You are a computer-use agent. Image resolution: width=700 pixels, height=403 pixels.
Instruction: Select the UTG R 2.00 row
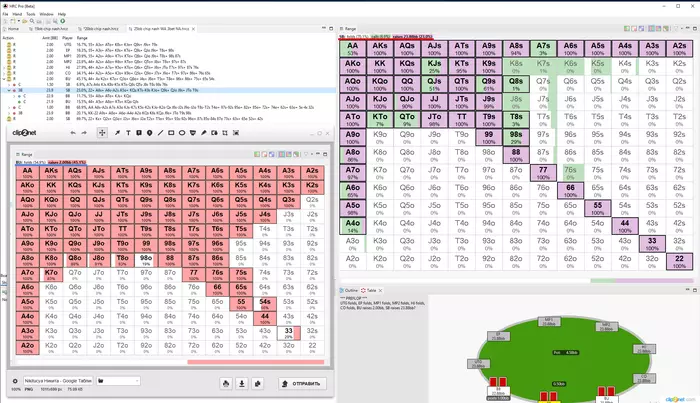click(169, 45)
